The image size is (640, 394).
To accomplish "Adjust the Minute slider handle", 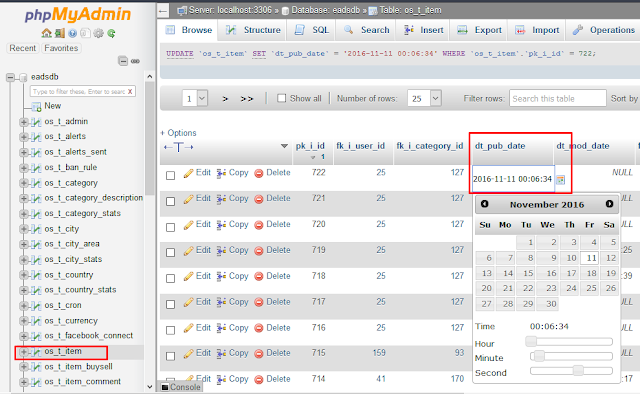I will click(x=539, y=356).
